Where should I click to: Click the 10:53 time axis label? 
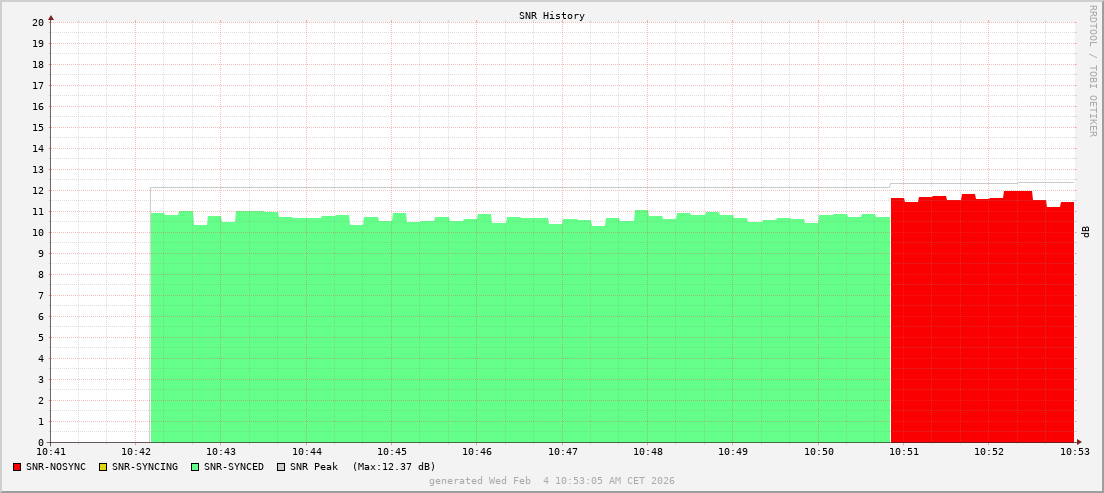[x=1075, y=452]
